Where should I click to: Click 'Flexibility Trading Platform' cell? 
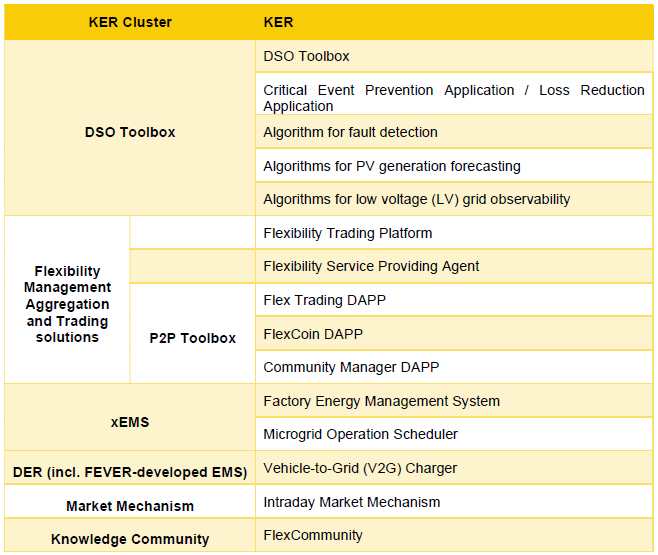(x=454, y=233)
